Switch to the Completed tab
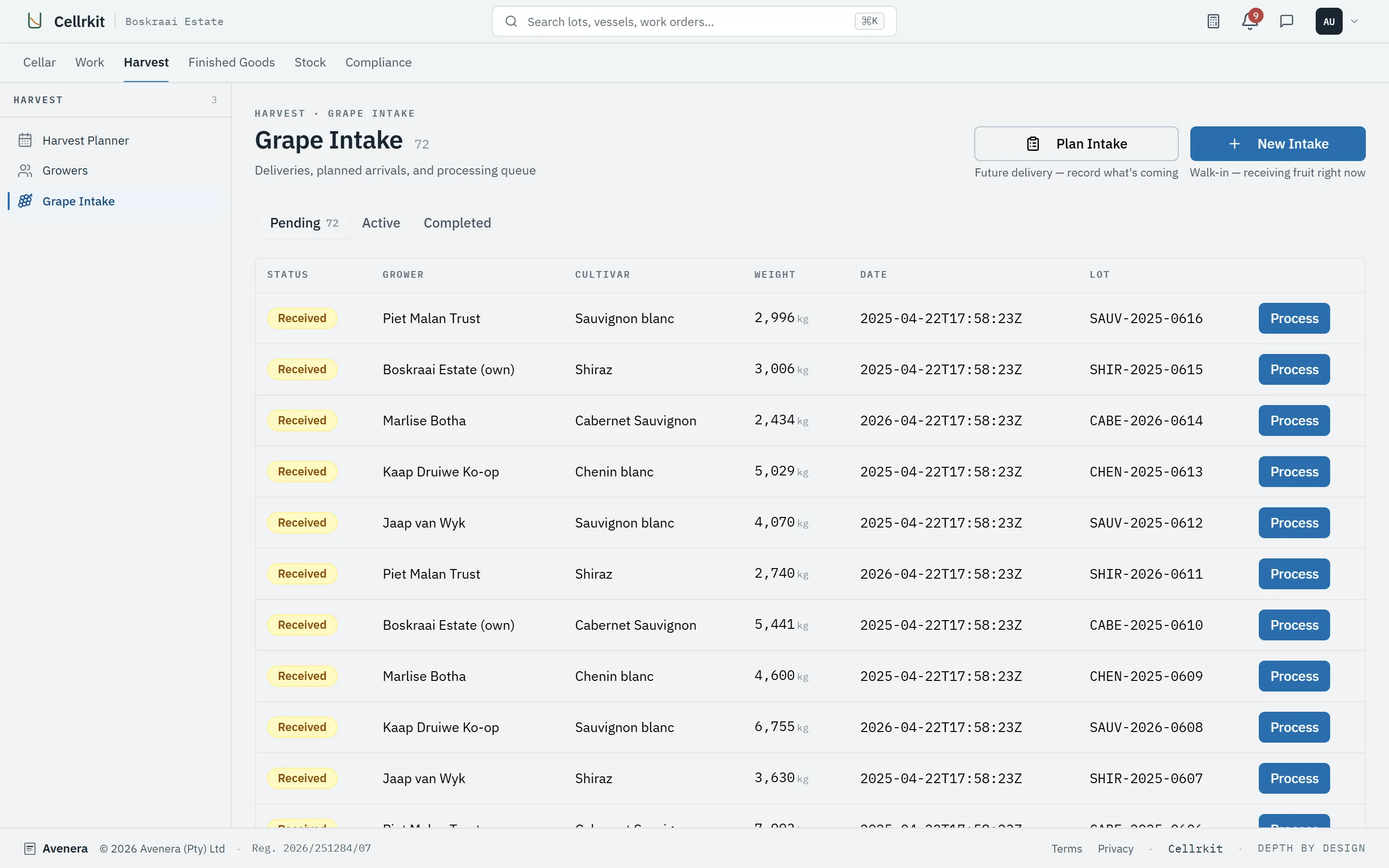 click(457, 223)
